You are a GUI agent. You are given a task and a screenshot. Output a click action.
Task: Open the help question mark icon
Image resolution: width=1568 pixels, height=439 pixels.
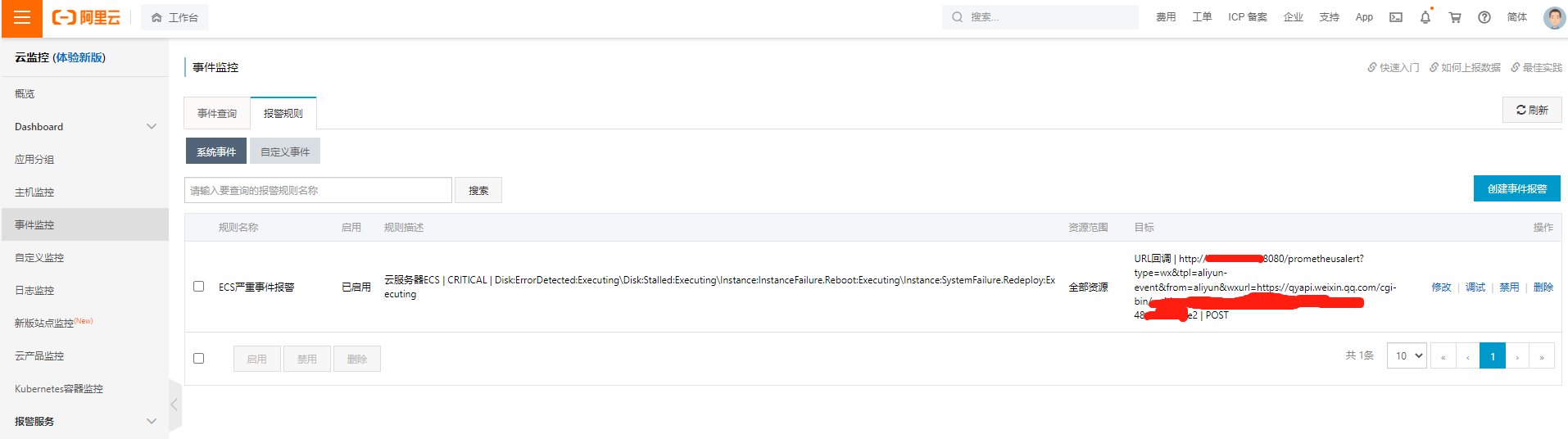pyautogui.click(x=1484, y=17)
